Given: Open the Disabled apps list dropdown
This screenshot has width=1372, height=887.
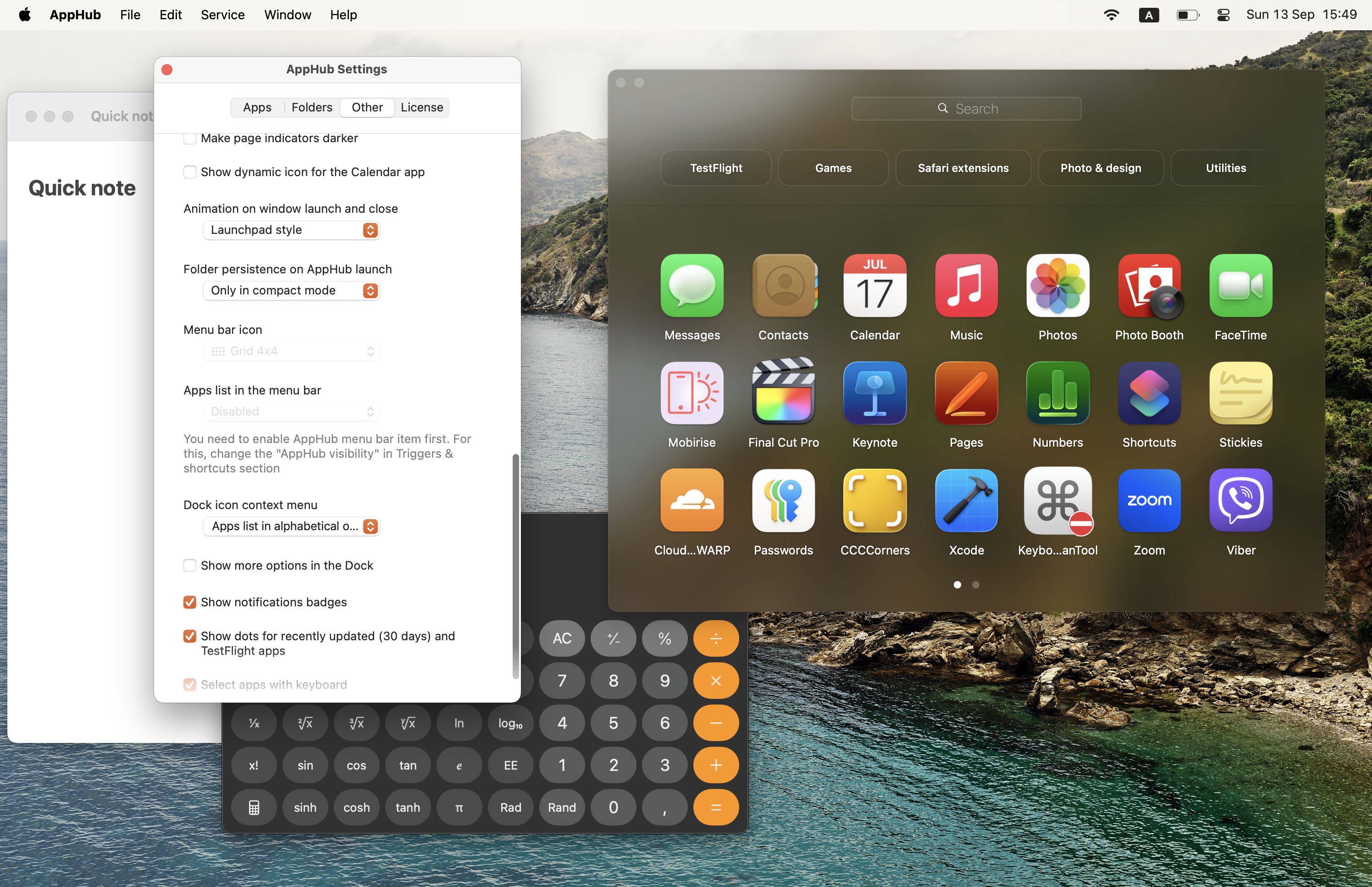Looking at the screenshot, I should [291, 412].
